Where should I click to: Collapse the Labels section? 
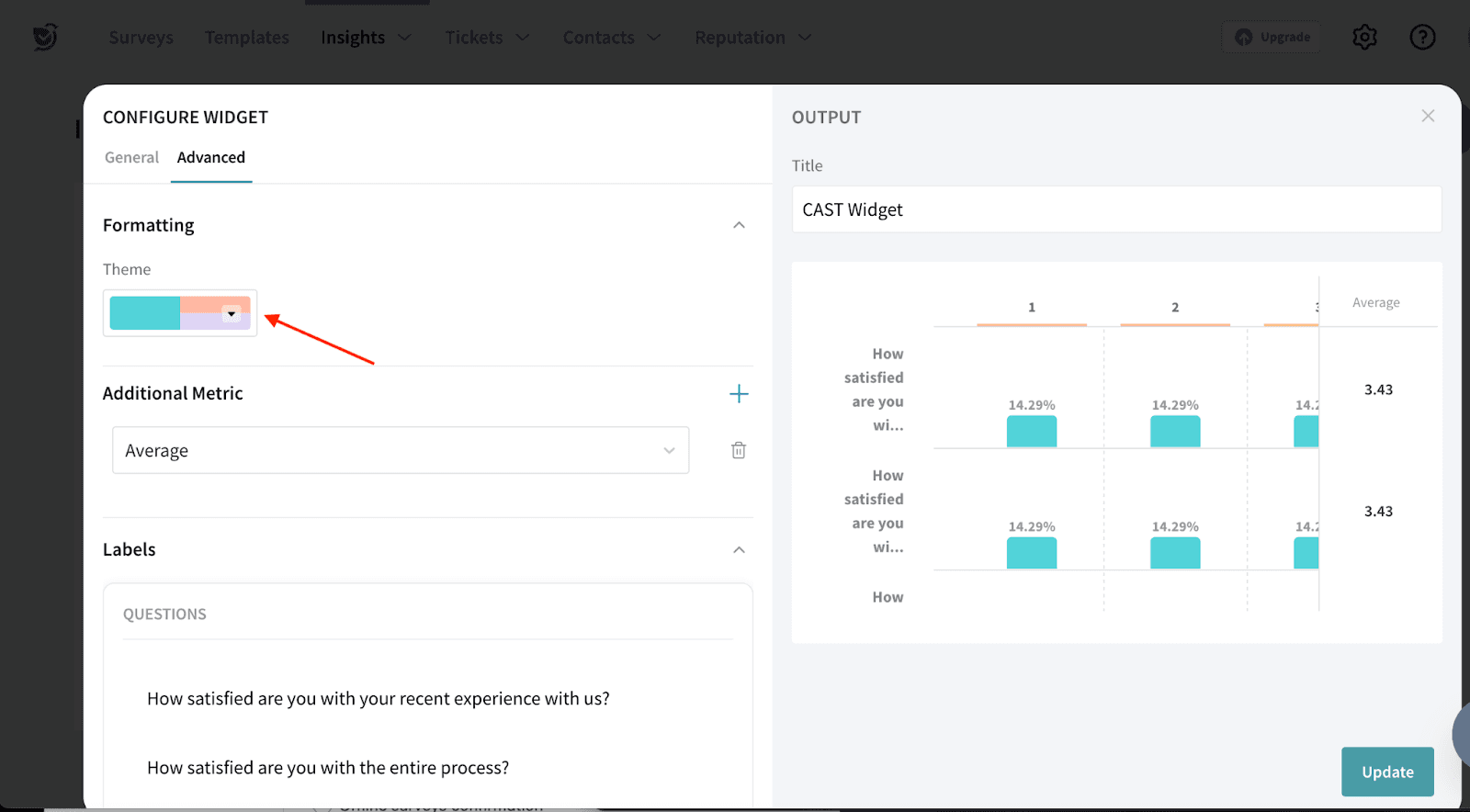click(x=739, y=549)
